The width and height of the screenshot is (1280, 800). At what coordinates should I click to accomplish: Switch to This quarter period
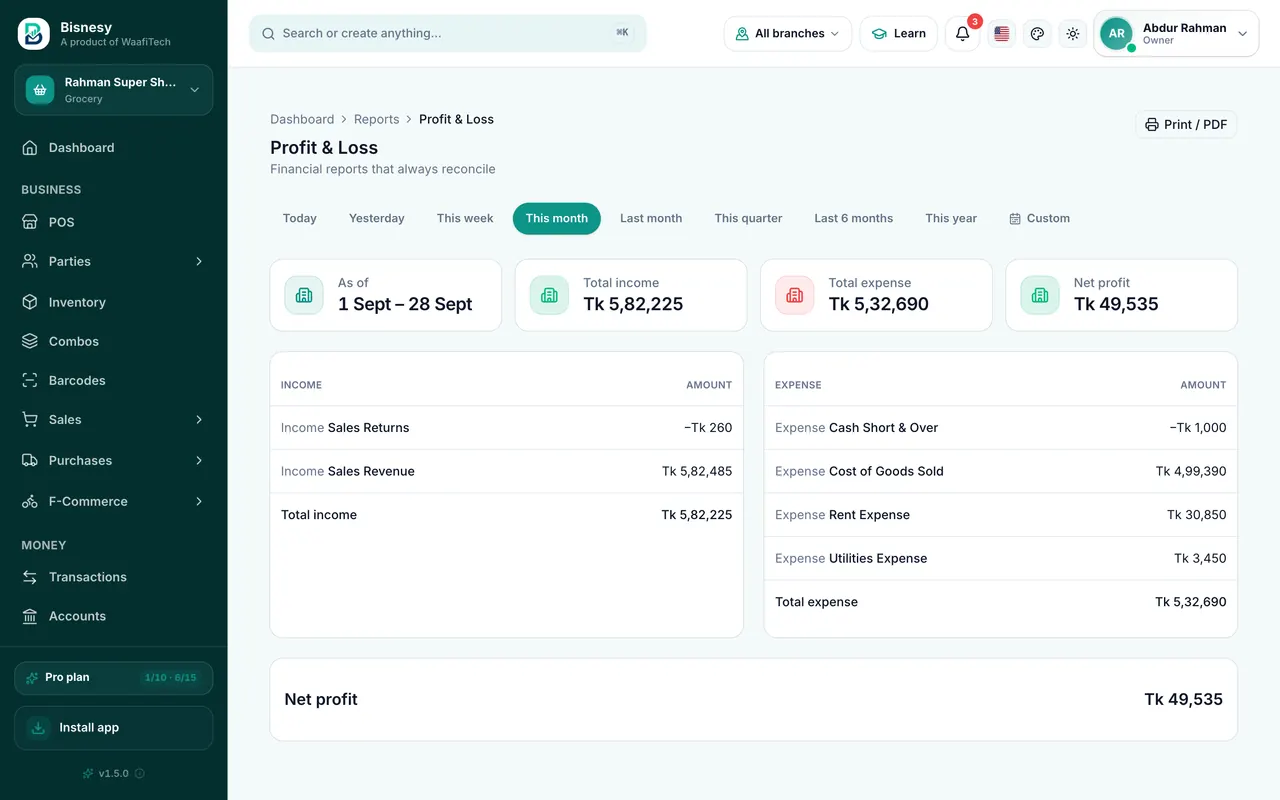[748, 218]
